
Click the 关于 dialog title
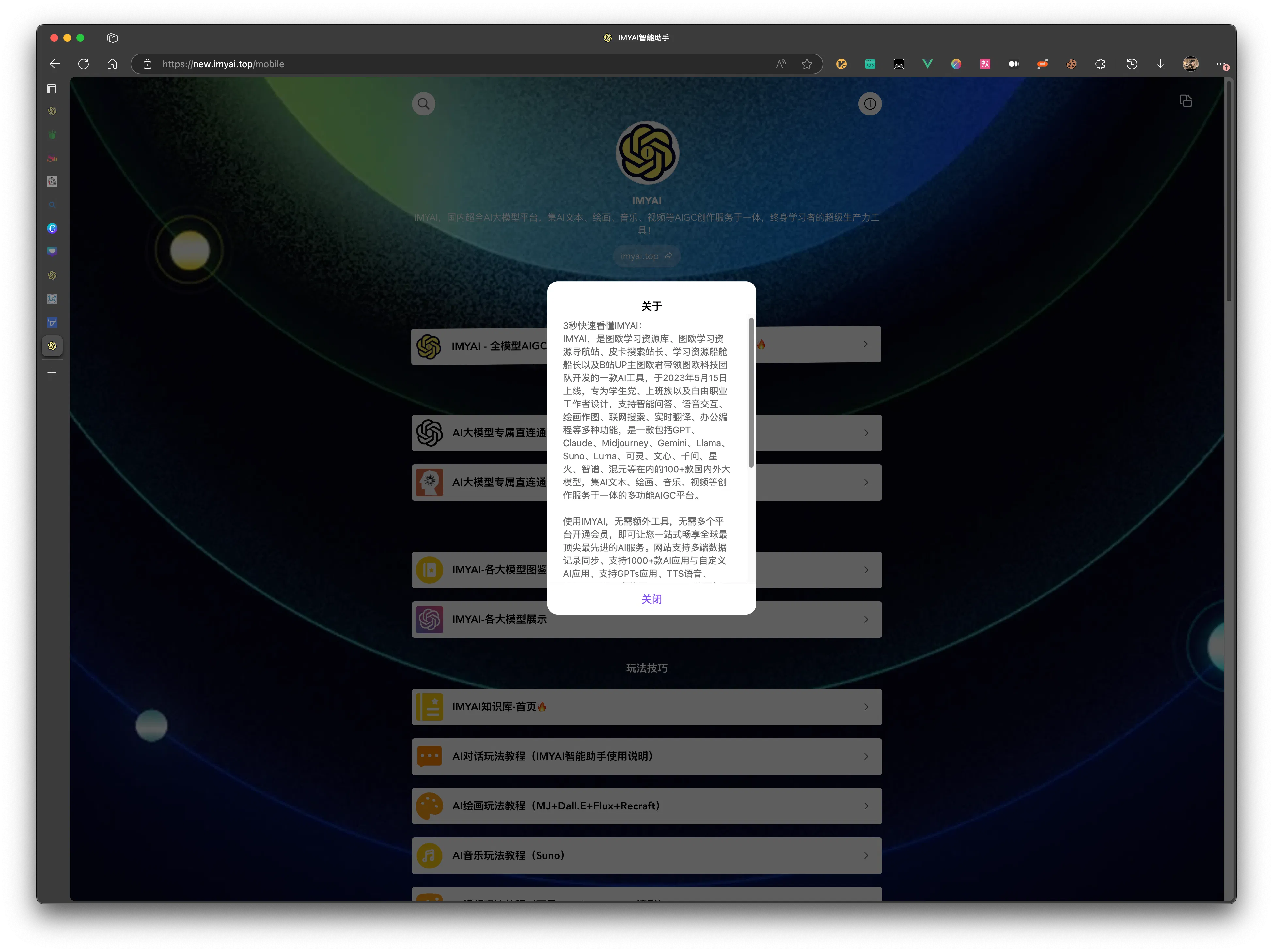pyautogui.click(x=651, y=306)
